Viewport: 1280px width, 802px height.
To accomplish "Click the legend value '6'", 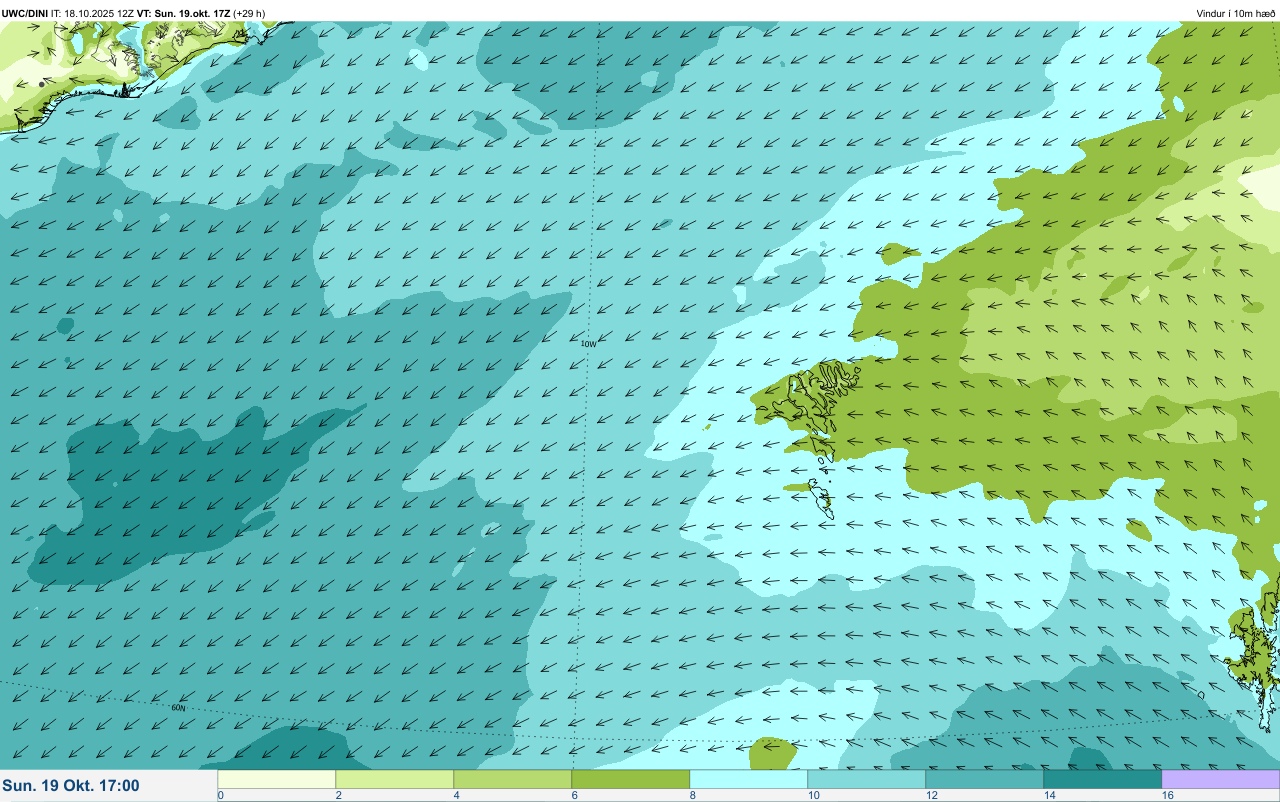I will point(574,795).
